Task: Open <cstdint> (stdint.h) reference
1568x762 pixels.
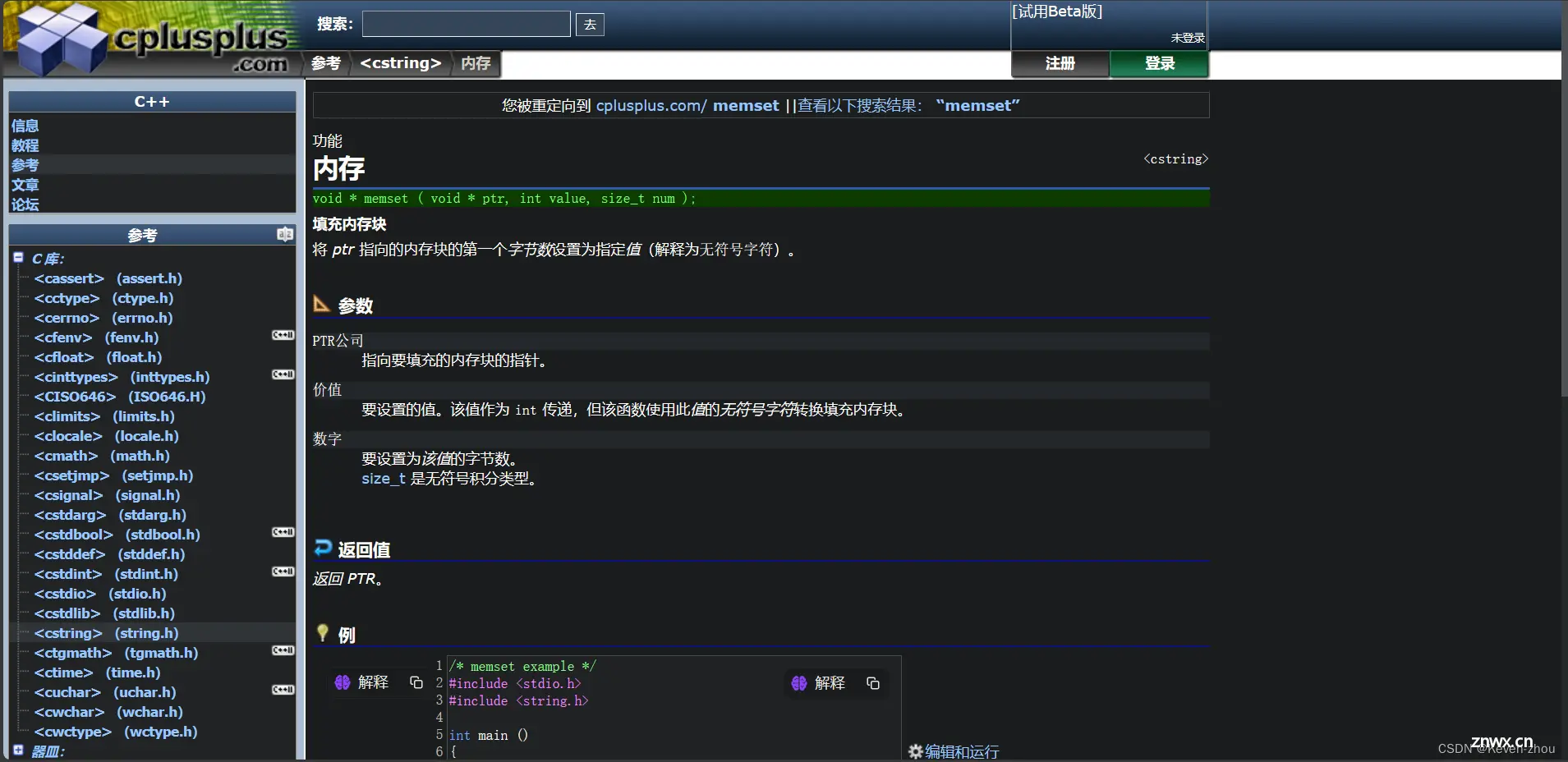Action: [x=106, y=574]
